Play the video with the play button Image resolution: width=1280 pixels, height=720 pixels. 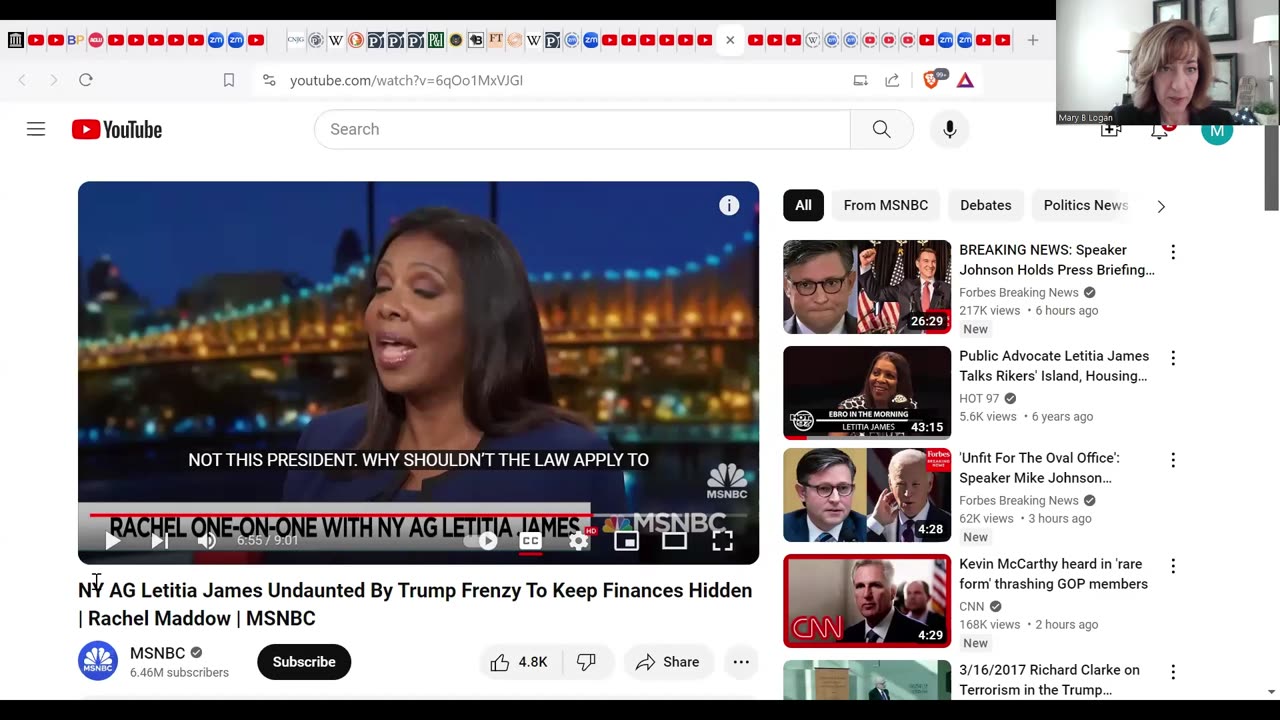coord(112,541)
